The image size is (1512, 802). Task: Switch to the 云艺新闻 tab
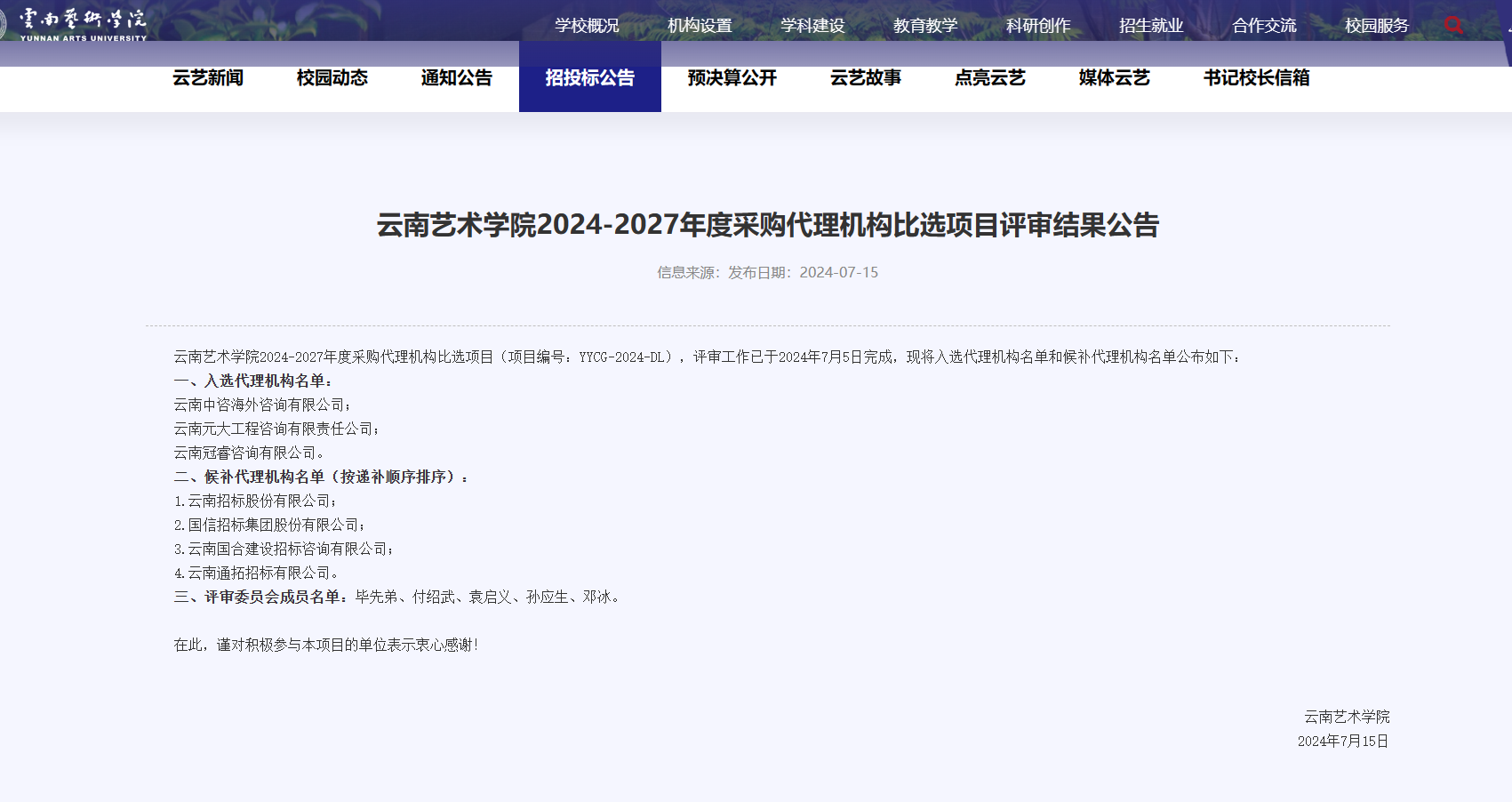tap(208, 77)
